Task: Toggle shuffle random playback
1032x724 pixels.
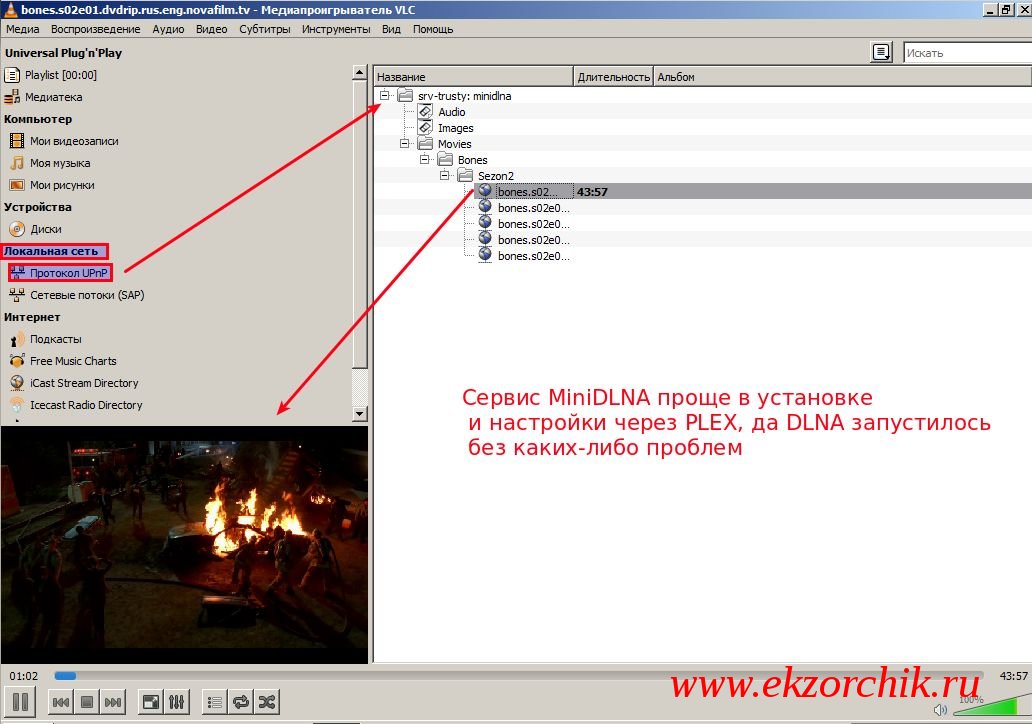Action: [267, 702]
